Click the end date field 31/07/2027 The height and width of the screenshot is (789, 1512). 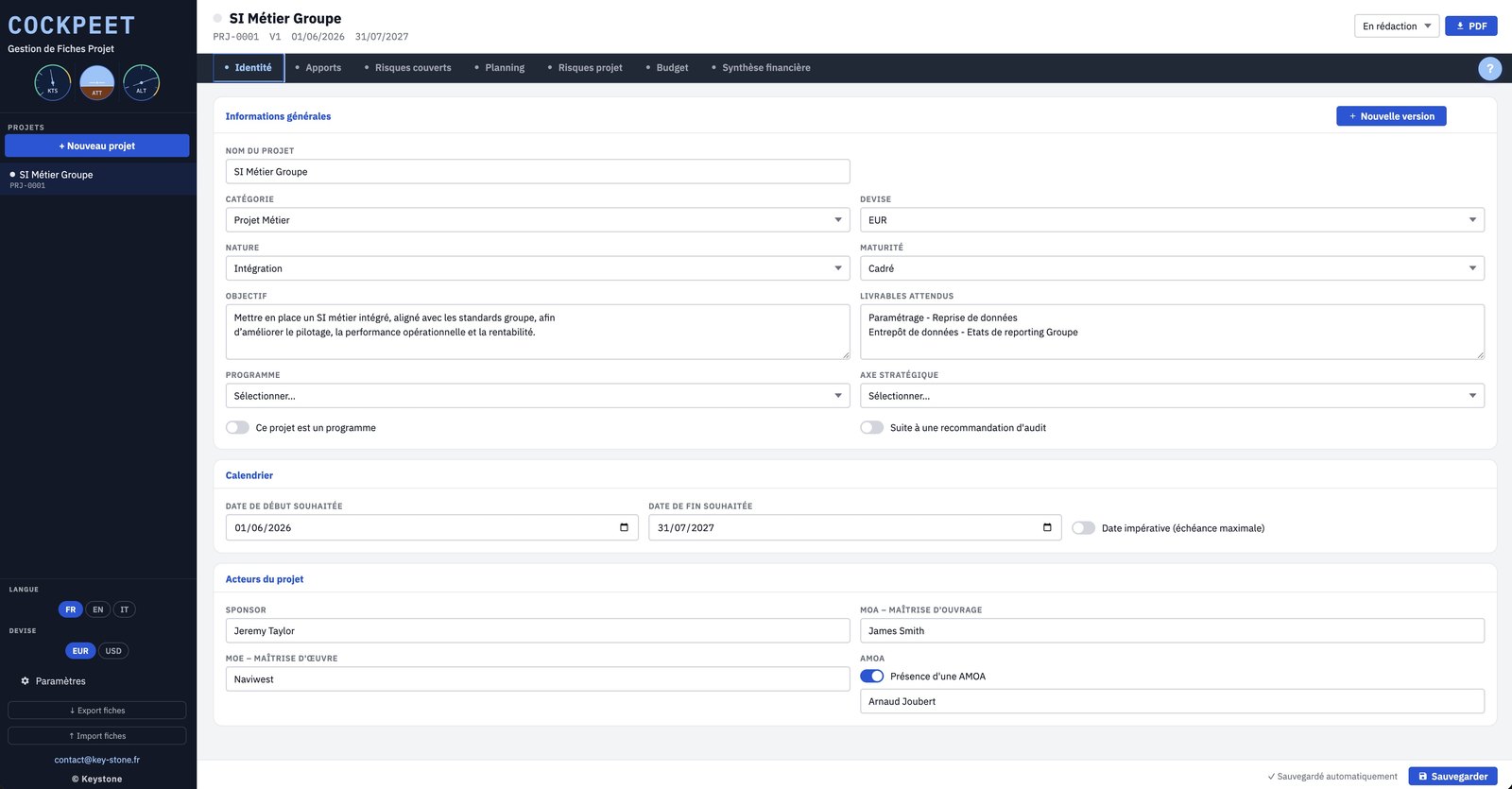[855, 527]
